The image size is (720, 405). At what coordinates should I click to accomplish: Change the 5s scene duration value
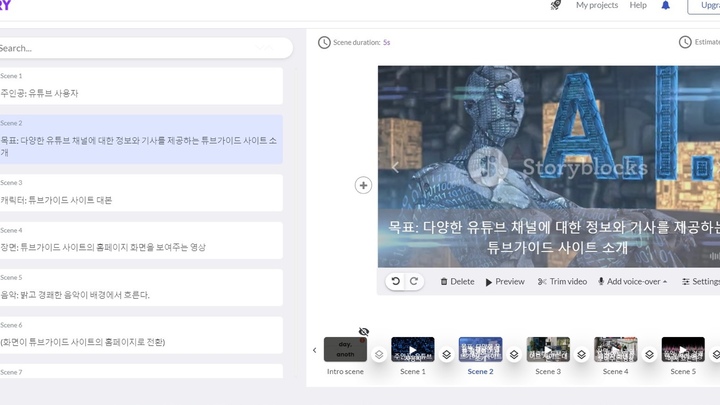coord(387,42)
